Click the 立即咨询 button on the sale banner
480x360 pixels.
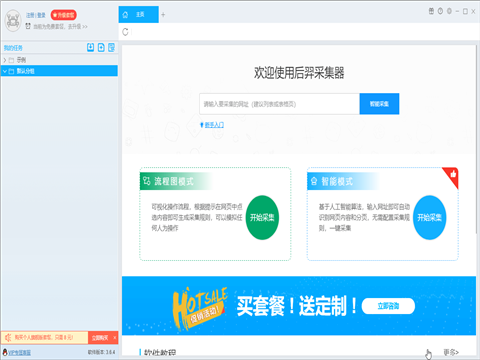388,306
